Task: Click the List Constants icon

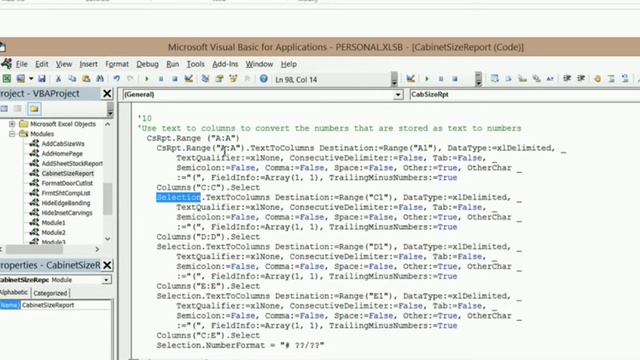Action: tap(509, 79)
